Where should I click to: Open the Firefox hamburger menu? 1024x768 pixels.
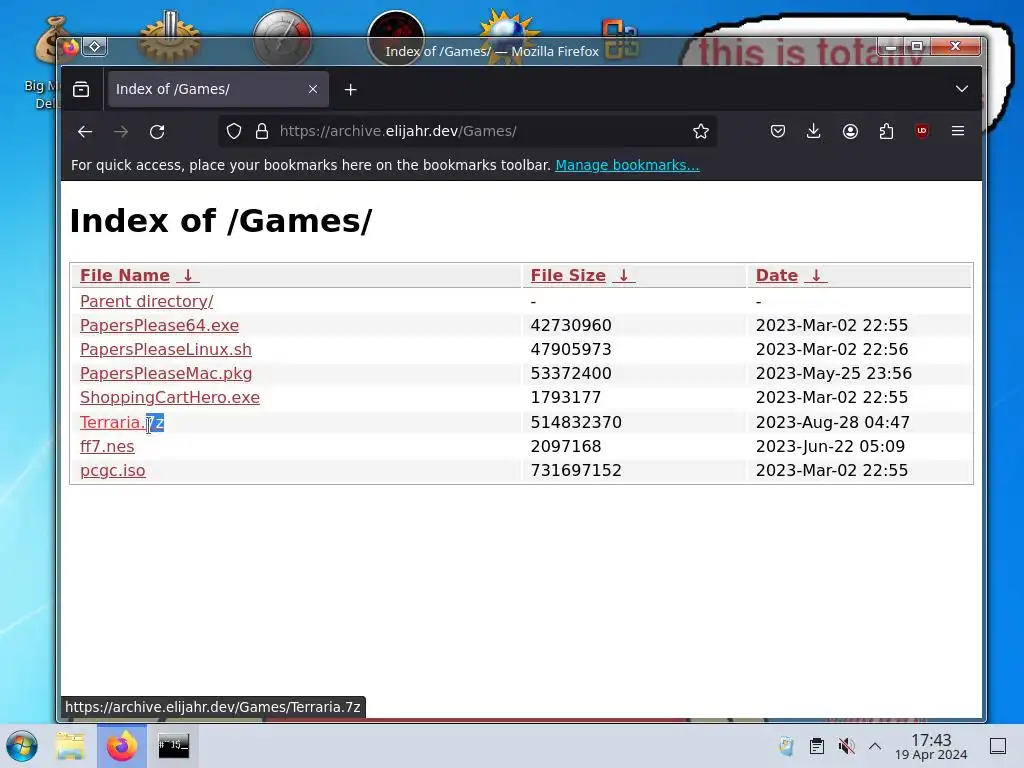pos(958,131)
